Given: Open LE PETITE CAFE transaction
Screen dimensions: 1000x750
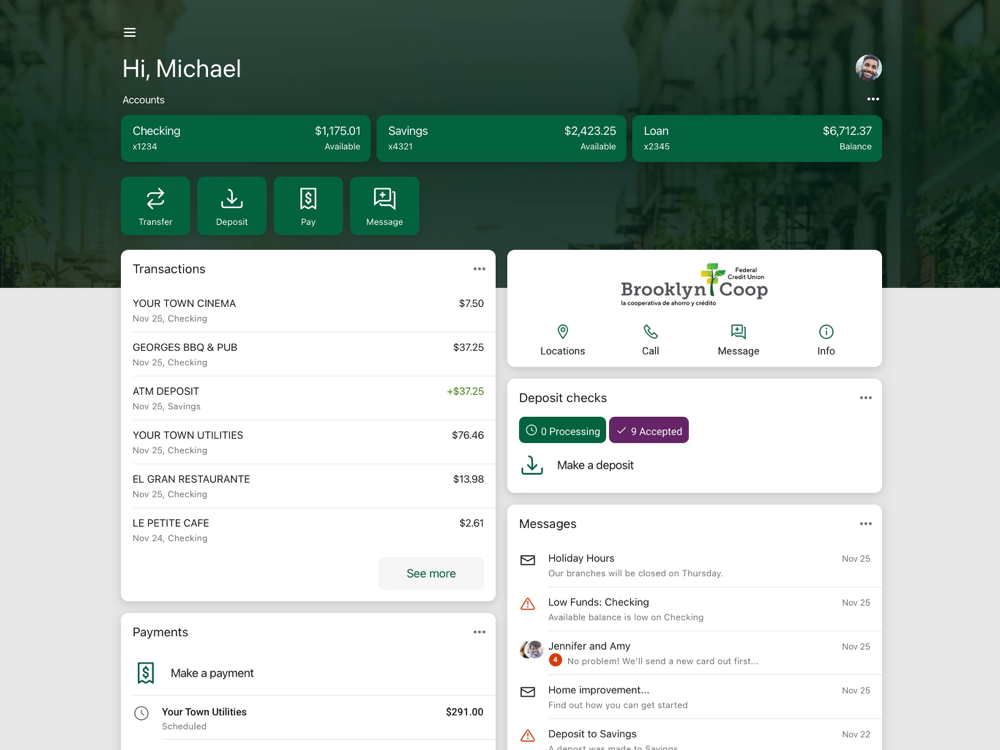Looking at the screenshot, I should click(x=308, y=531).
